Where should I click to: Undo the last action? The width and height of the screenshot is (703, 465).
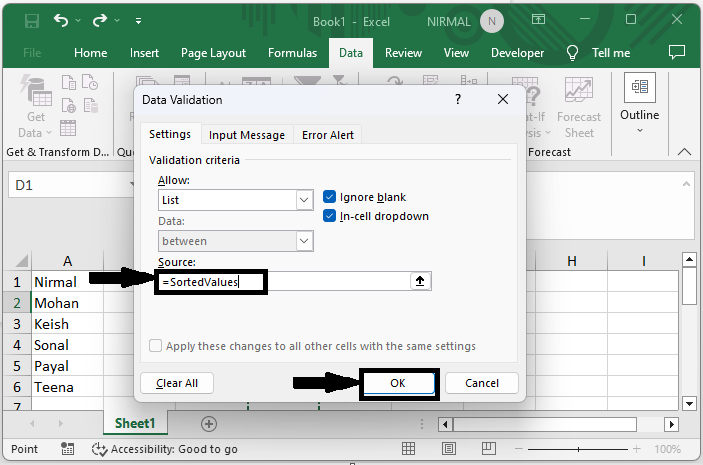coord(61,20)
